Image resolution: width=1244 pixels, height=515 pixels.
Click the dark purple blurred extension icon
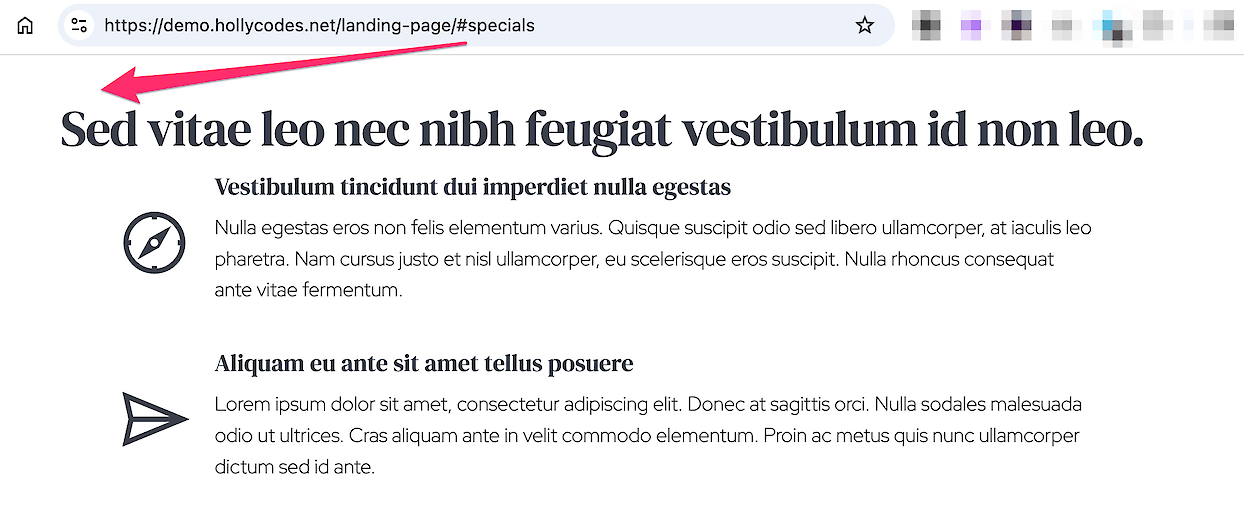pos(1017,26)
